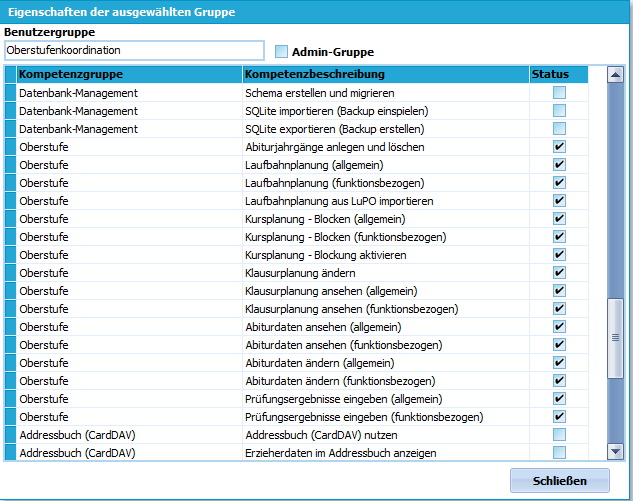Uncheck Kursplanung - Blockung aktivieren status
The width and height of the screenshot is (633, 501).
point(559,255)
